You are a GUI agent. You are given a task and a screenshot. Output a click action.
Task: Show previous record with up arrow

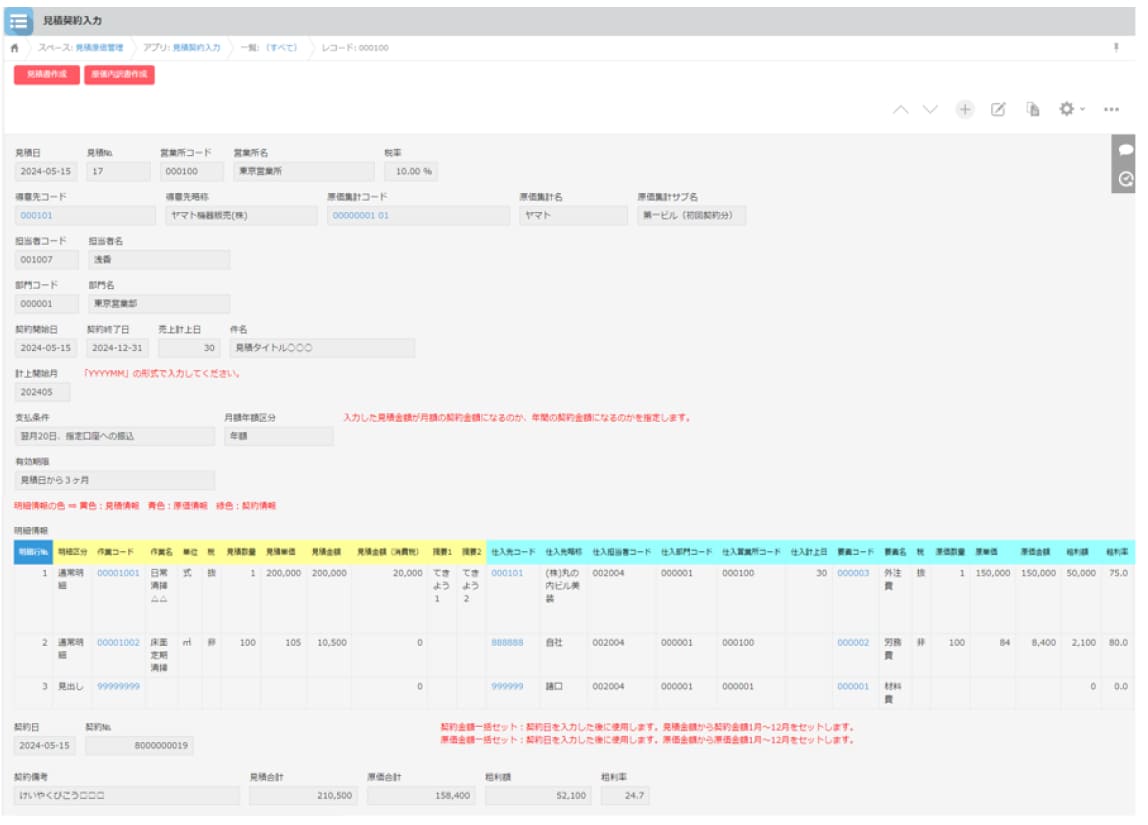pyautogui.click(x=901, y=110)
